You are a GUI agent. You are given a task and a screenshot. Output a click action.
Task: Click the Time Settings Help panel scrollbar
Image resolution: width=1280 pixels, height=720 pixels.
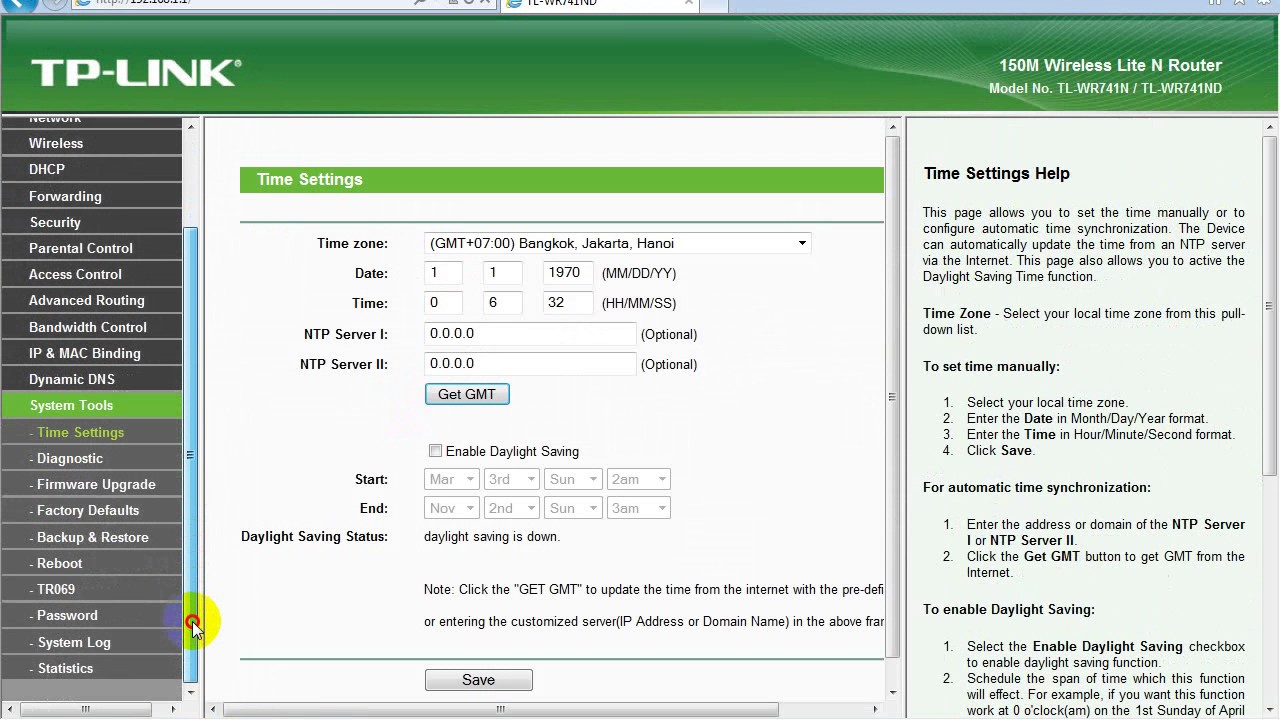pyautogui.click(x=1270, y=306)
